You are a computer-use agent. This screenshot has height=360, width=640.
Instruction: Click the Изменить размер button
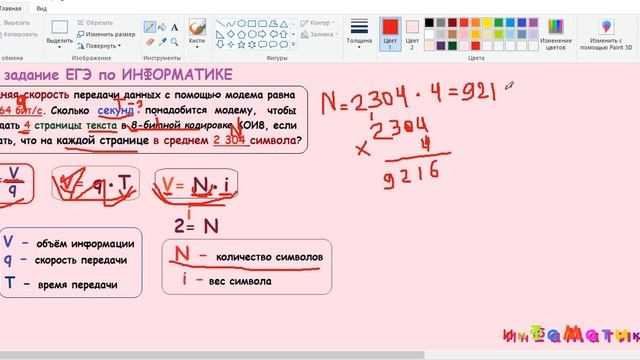point(106,34)
